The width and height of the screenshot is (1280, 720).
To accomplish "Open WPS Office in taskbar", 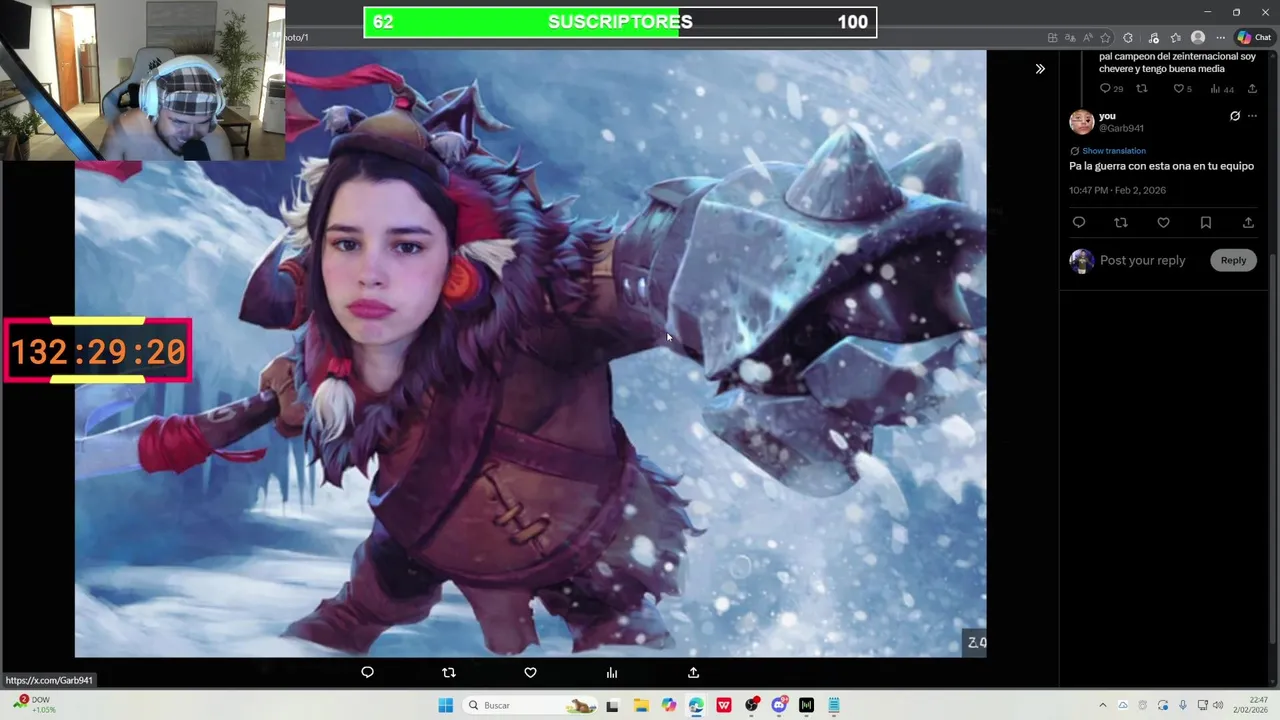I will 724,705.
